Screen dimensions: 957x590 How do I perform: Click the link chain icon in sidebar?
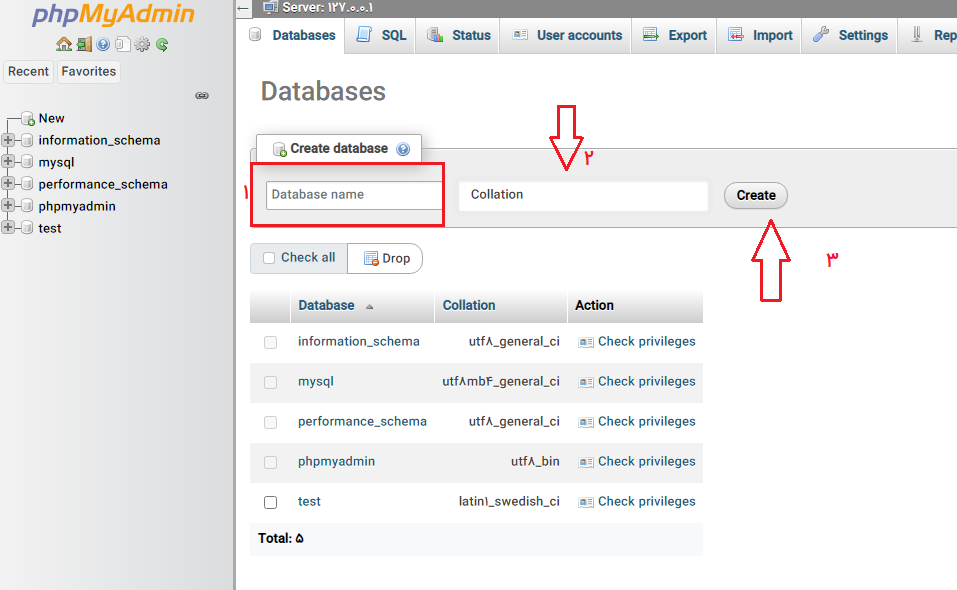(202, 96)
